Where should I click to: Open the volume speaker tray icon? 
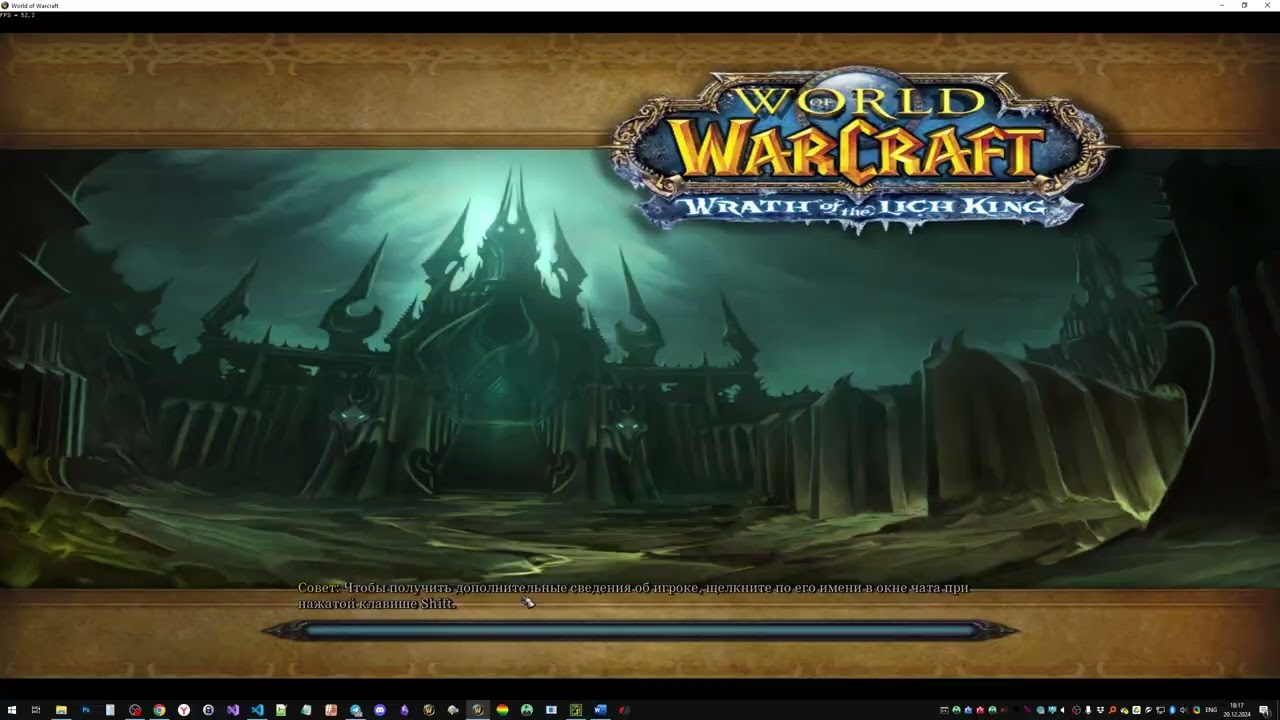tap(1183, 710)
